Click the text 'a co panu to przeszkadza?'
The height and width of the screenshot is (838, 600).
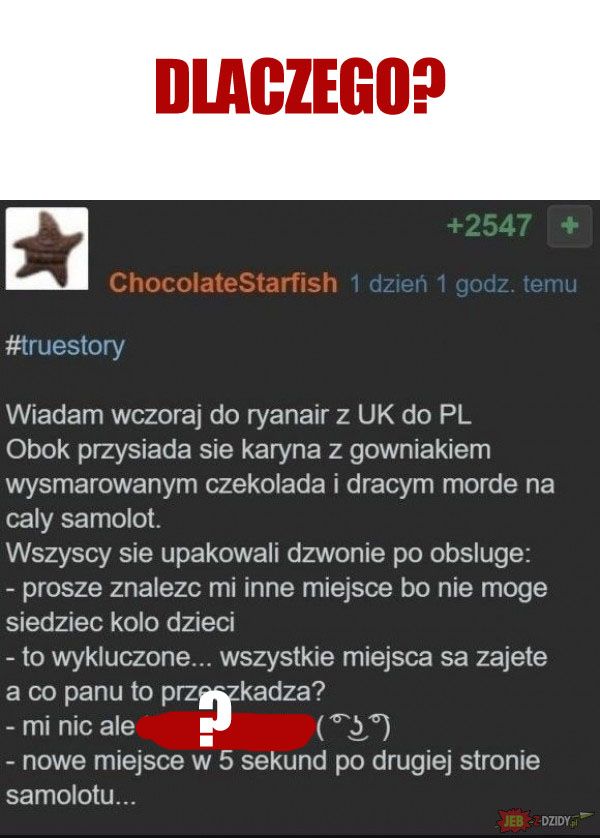[x=165, y=692]
